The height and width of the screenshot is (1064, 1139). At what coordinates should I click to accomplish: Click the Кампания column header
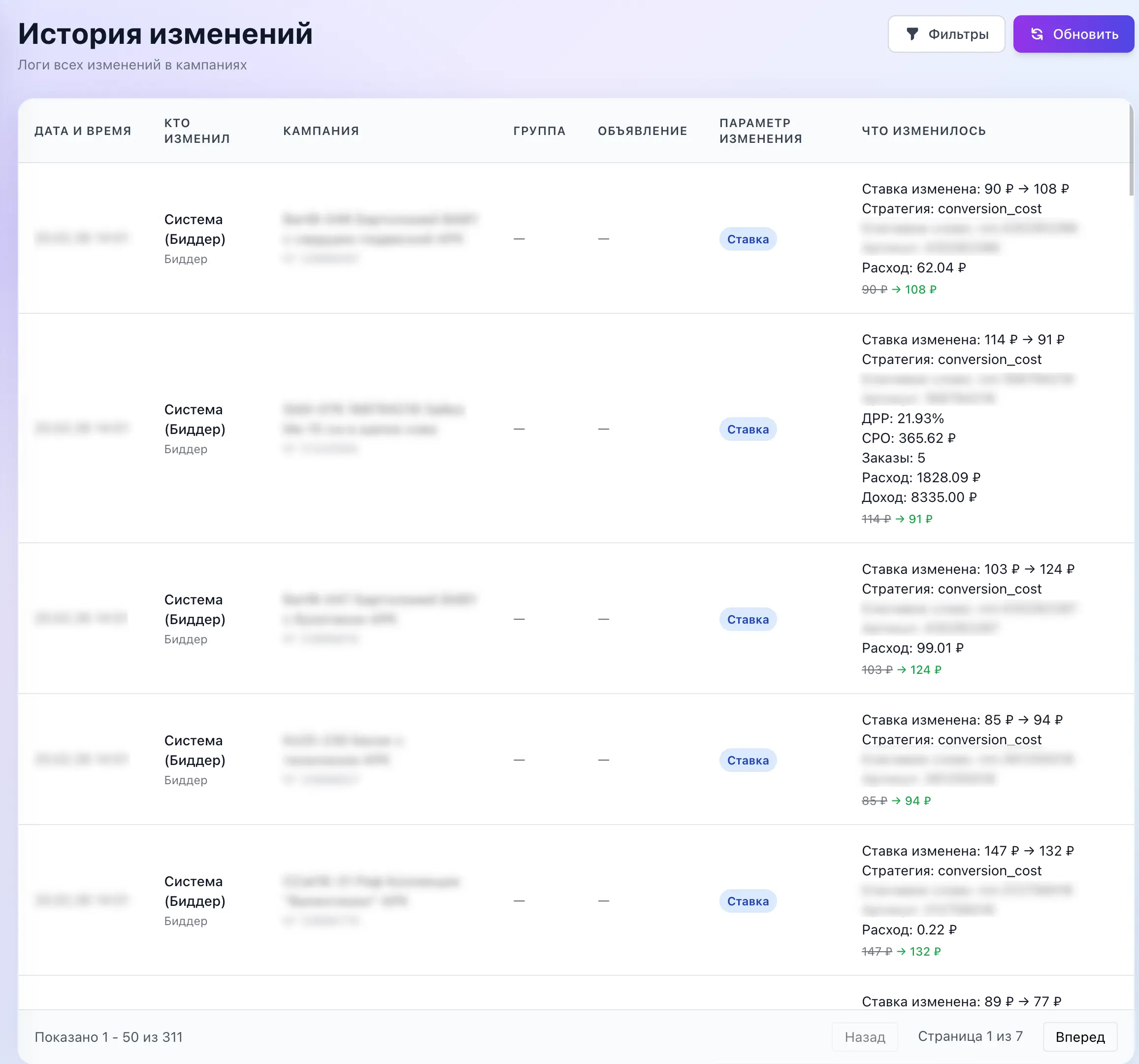coord(321,131)
